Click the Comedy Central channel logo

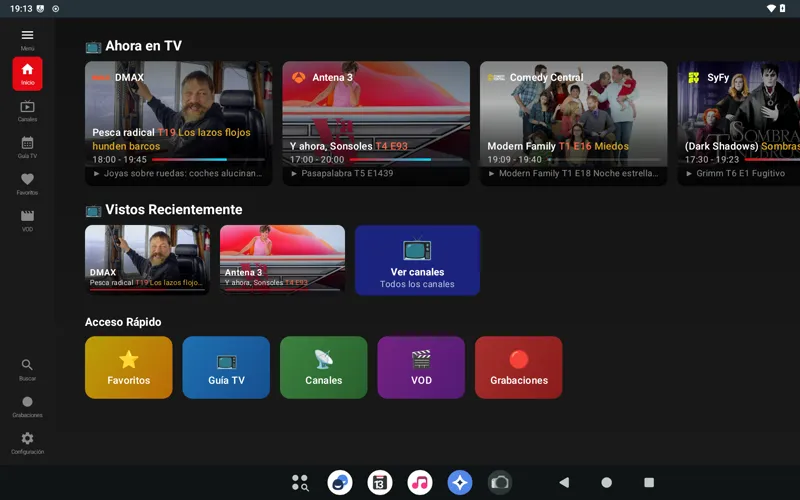click(x=496, y=78)
